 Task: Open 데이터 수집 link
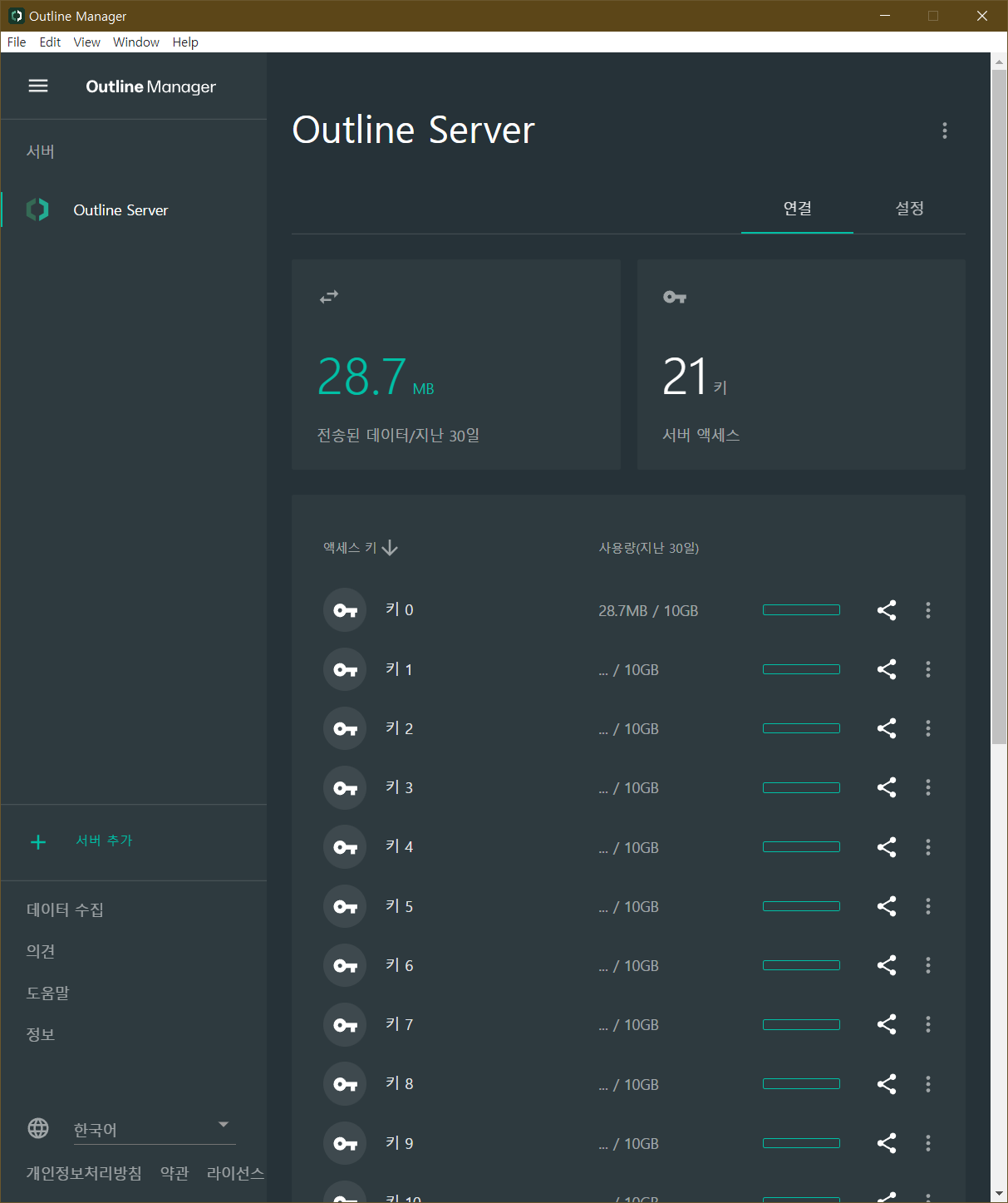(65, 910)
